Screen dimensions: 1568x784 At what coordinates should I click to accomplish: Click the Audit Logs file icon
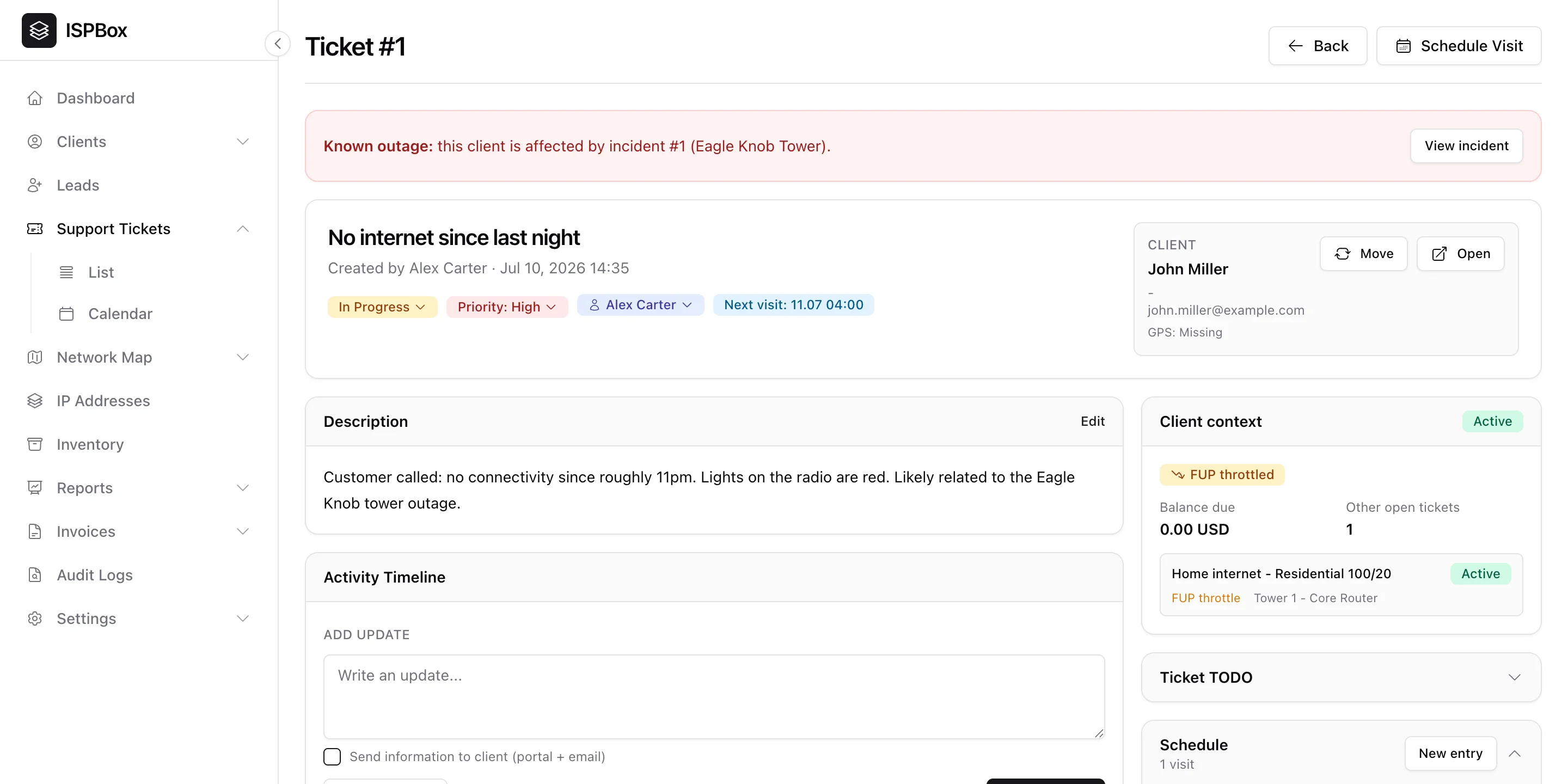pos(35,574)
